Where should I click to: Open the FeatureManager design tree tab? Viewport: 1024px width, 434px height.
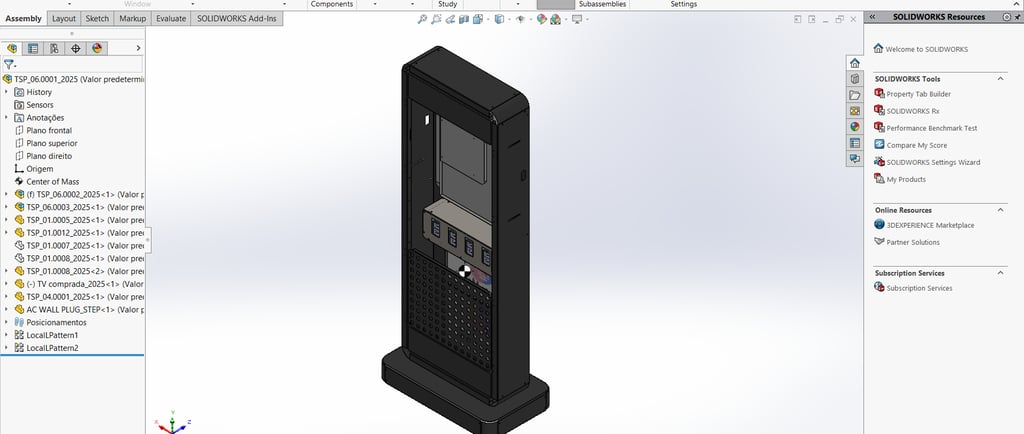(x=12, y=48)
